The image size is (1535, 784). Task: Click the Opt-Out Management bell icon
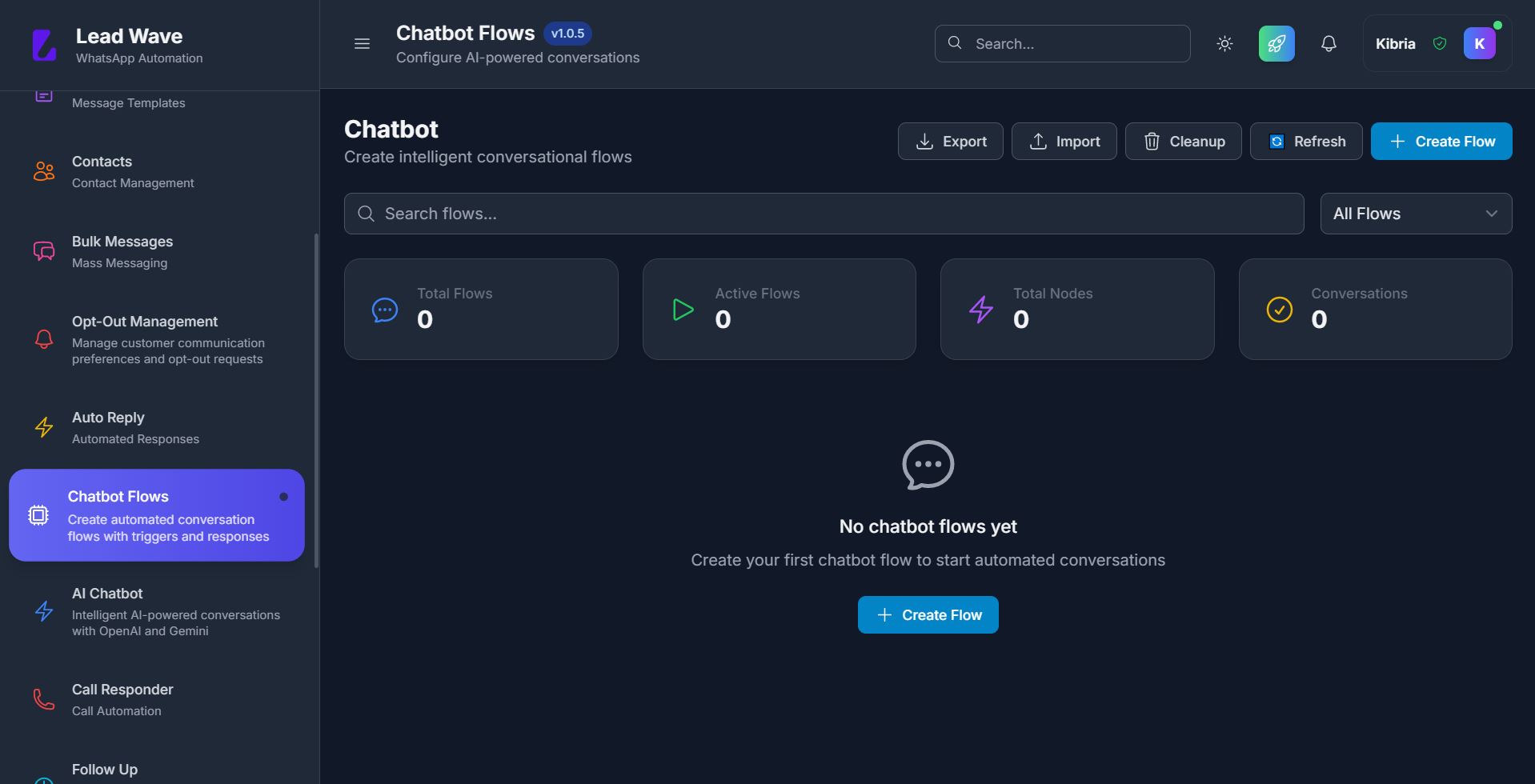(44, 339)
